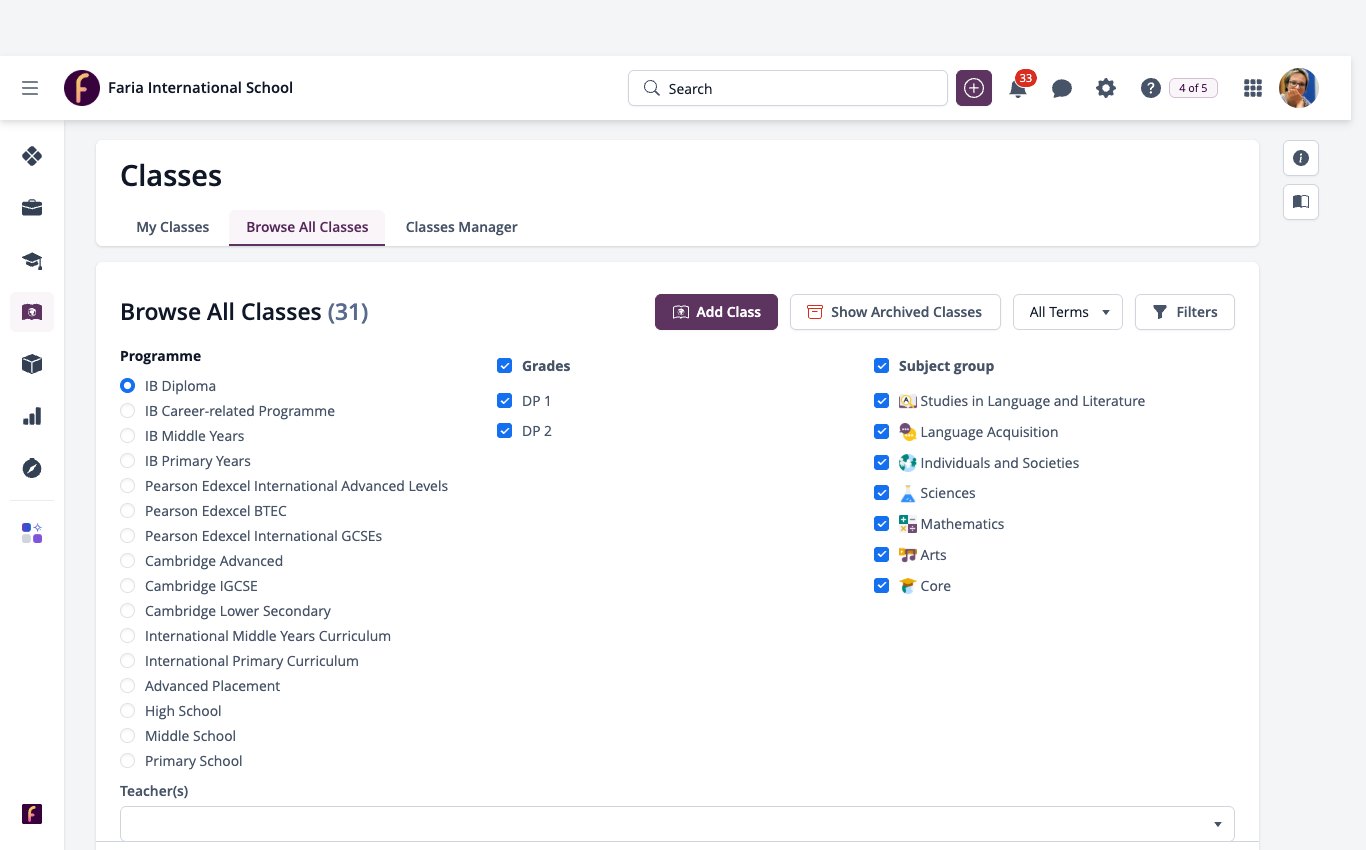Select IB Middle Years programme radio

pos(127,436)
